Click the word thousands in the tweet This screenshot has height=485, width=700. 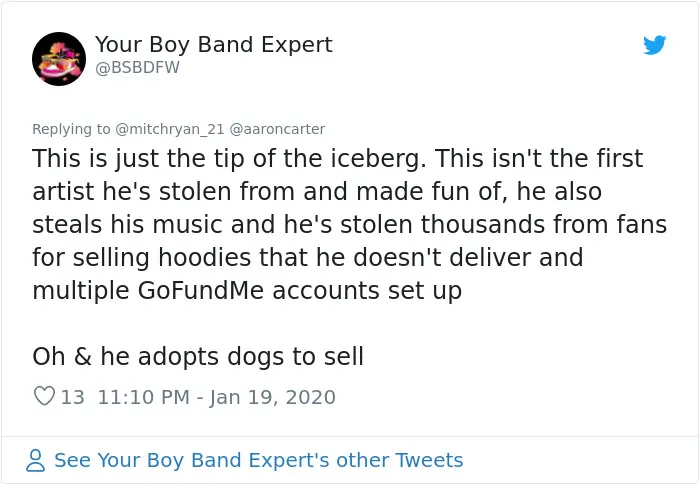[483, 224]
